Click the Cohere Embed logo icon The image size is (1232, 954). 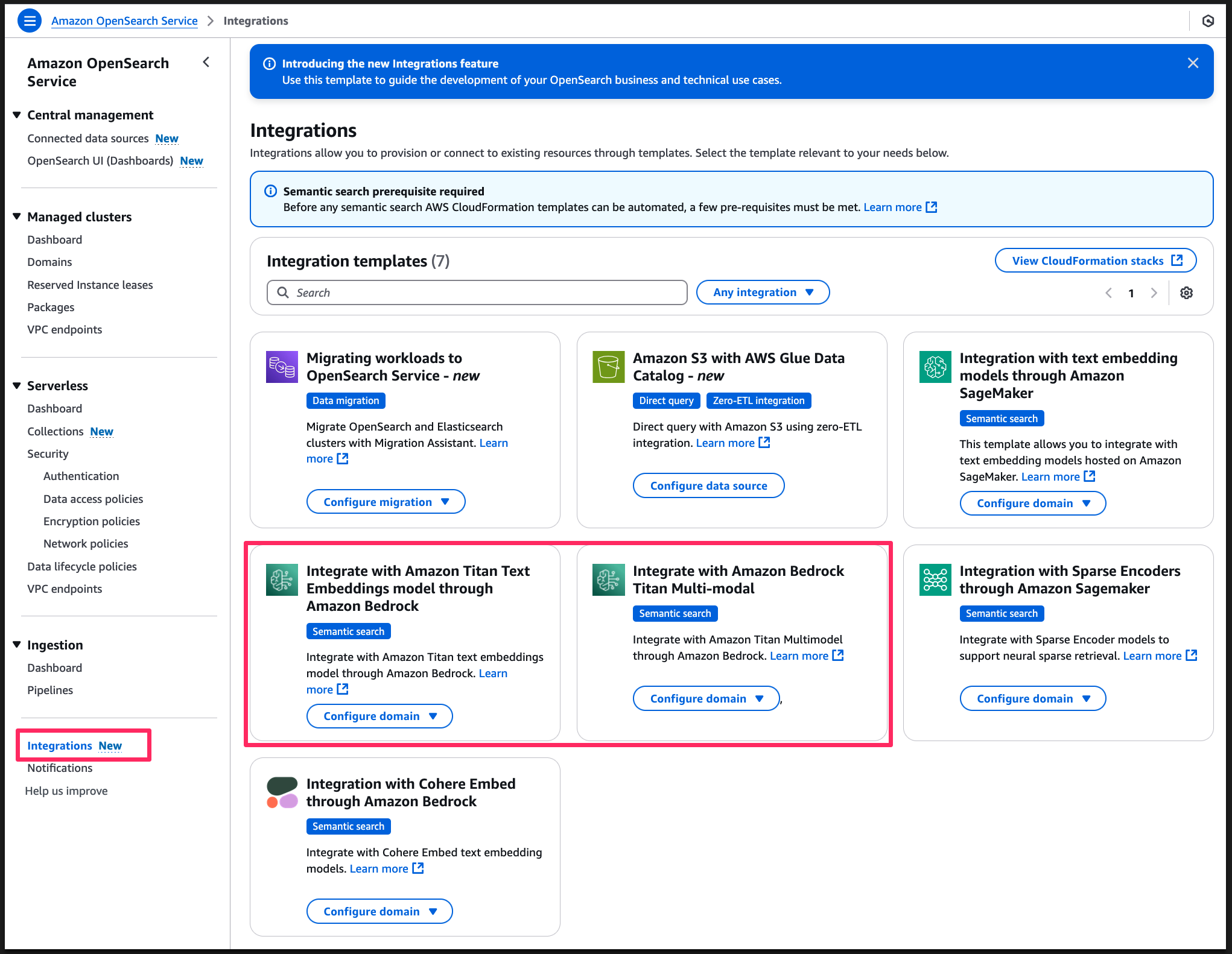(x=282, y=792)
